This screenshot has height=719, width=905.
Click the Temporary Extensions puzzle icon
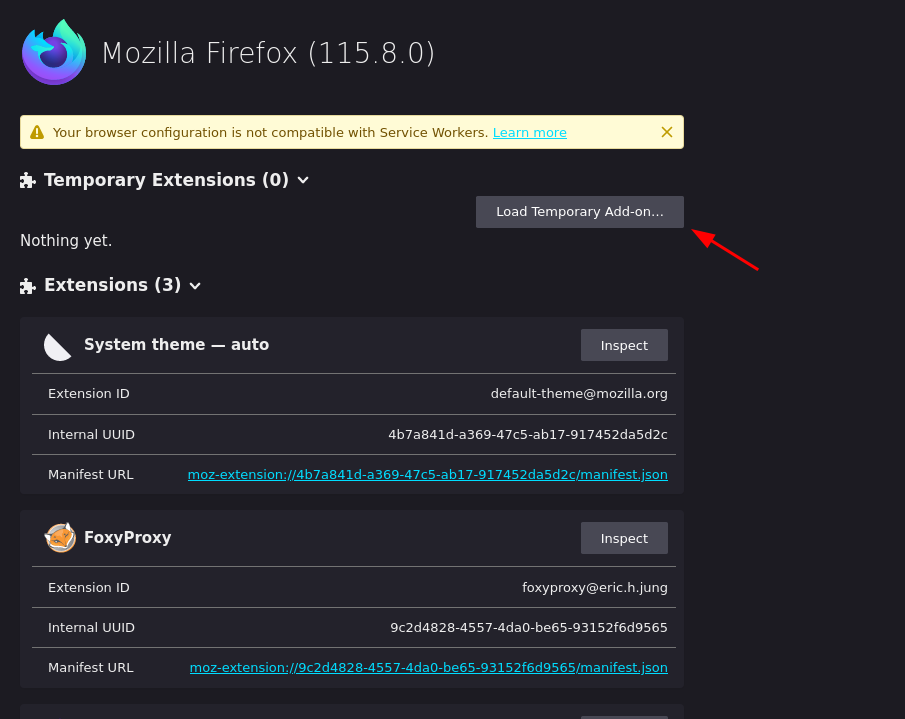28,180
